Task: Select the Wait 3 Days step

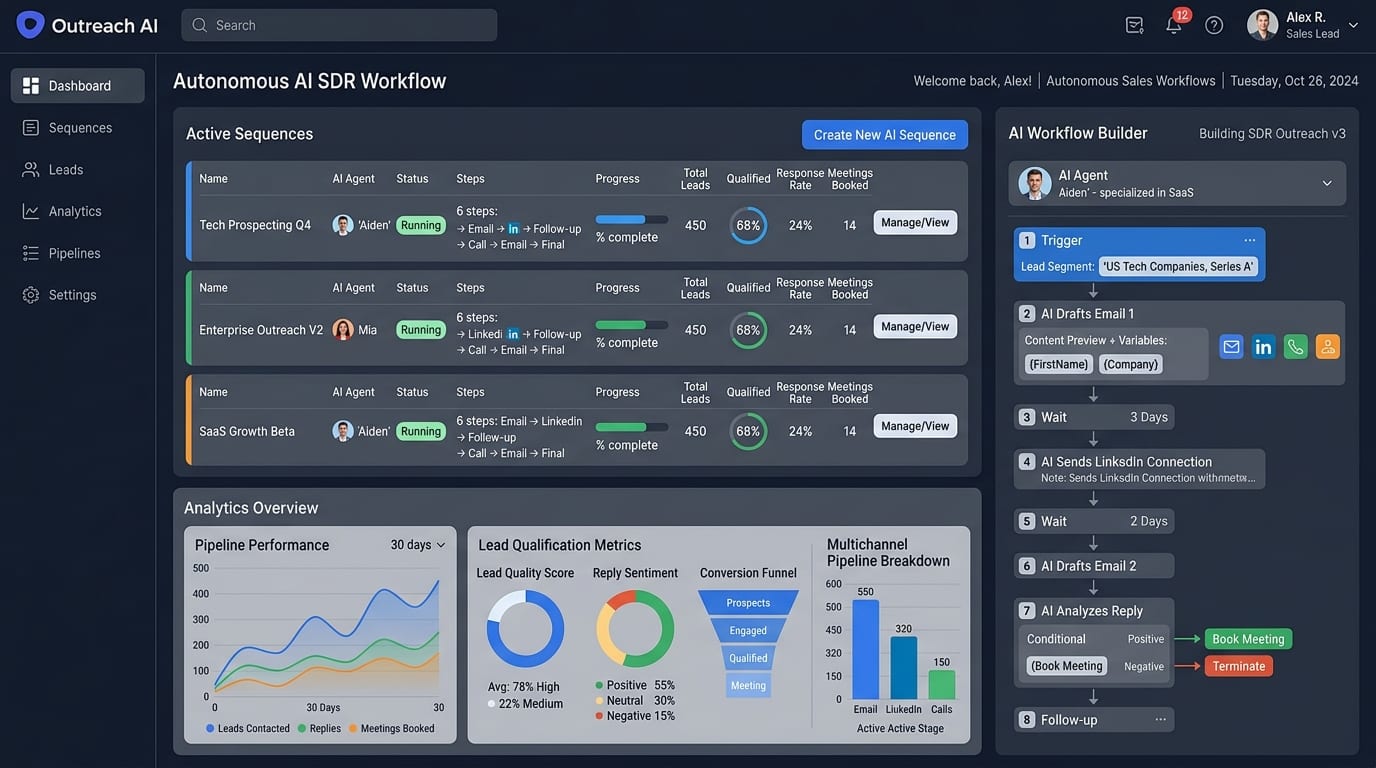Action: coord(1094,417)
